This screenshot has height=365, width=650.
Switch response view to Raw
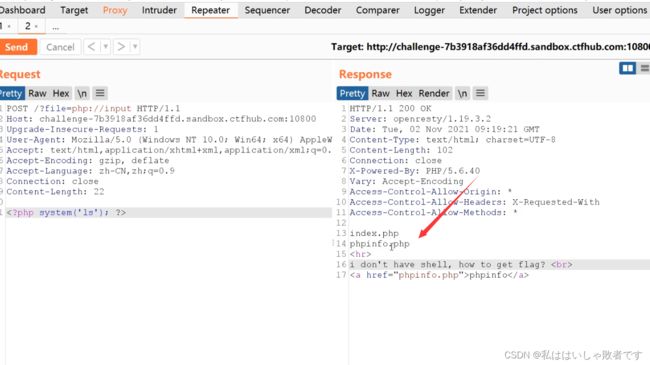(381, 93)
